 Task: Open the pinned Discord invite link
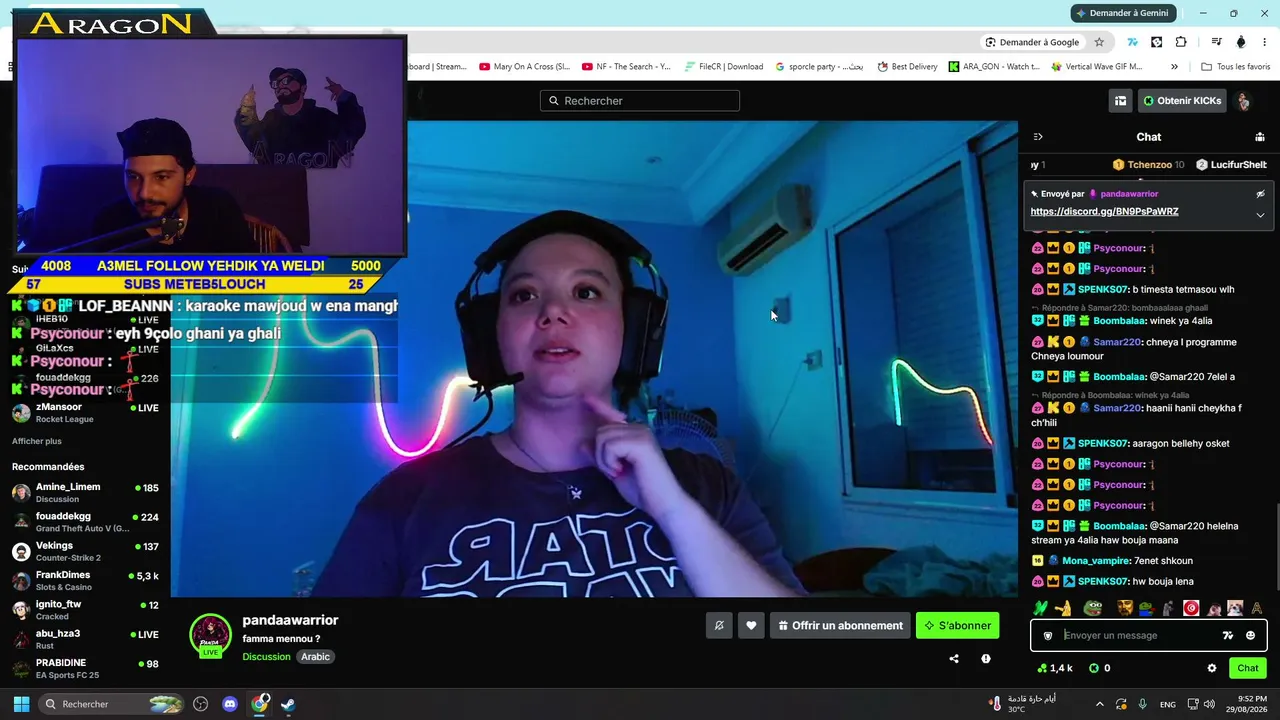1104,212
